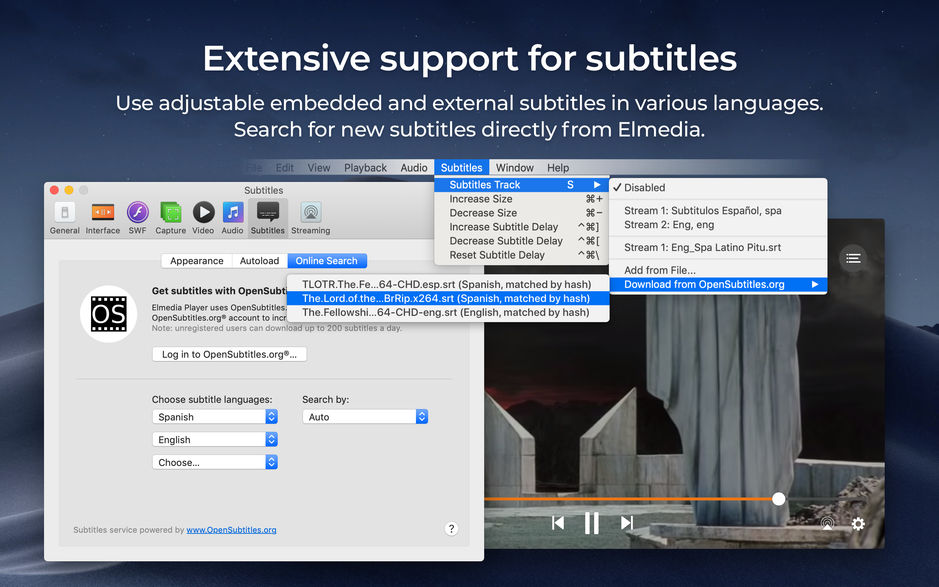Open the player settings gear

point(858,523)
